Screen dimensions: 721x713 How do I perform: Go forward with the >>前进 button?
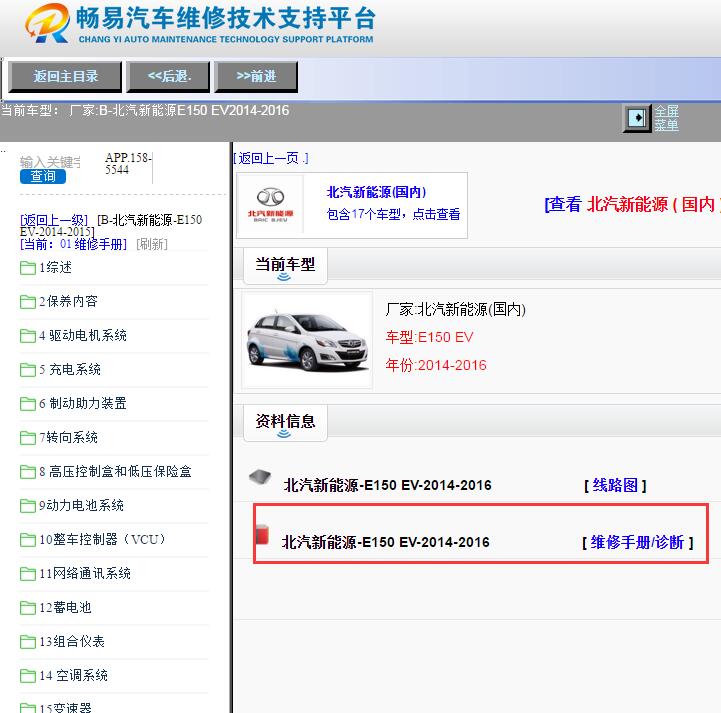click(x=256, y=77)
